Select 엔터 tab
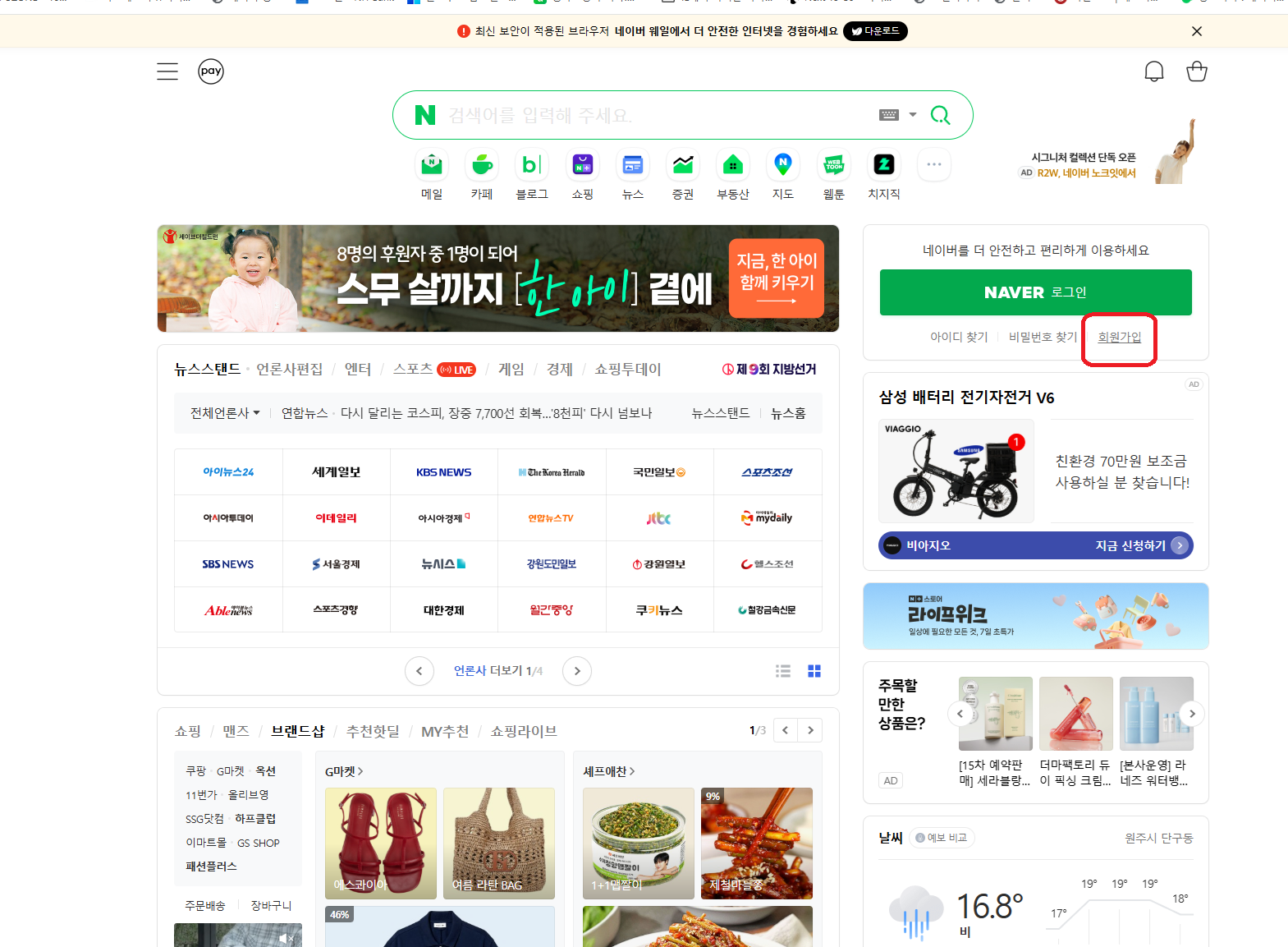Screen dimensions: 1288x947 [358, 370]
